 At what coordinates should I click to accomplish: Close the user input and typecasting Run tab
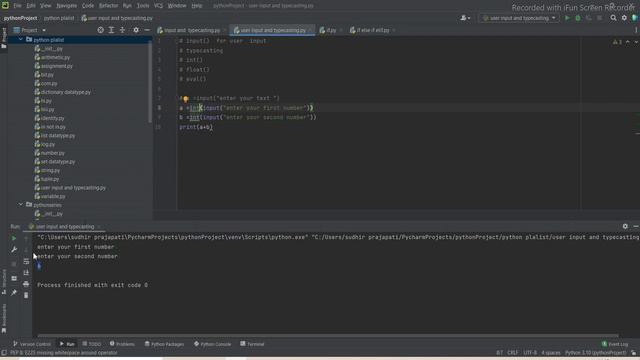(x=99, y=227)
